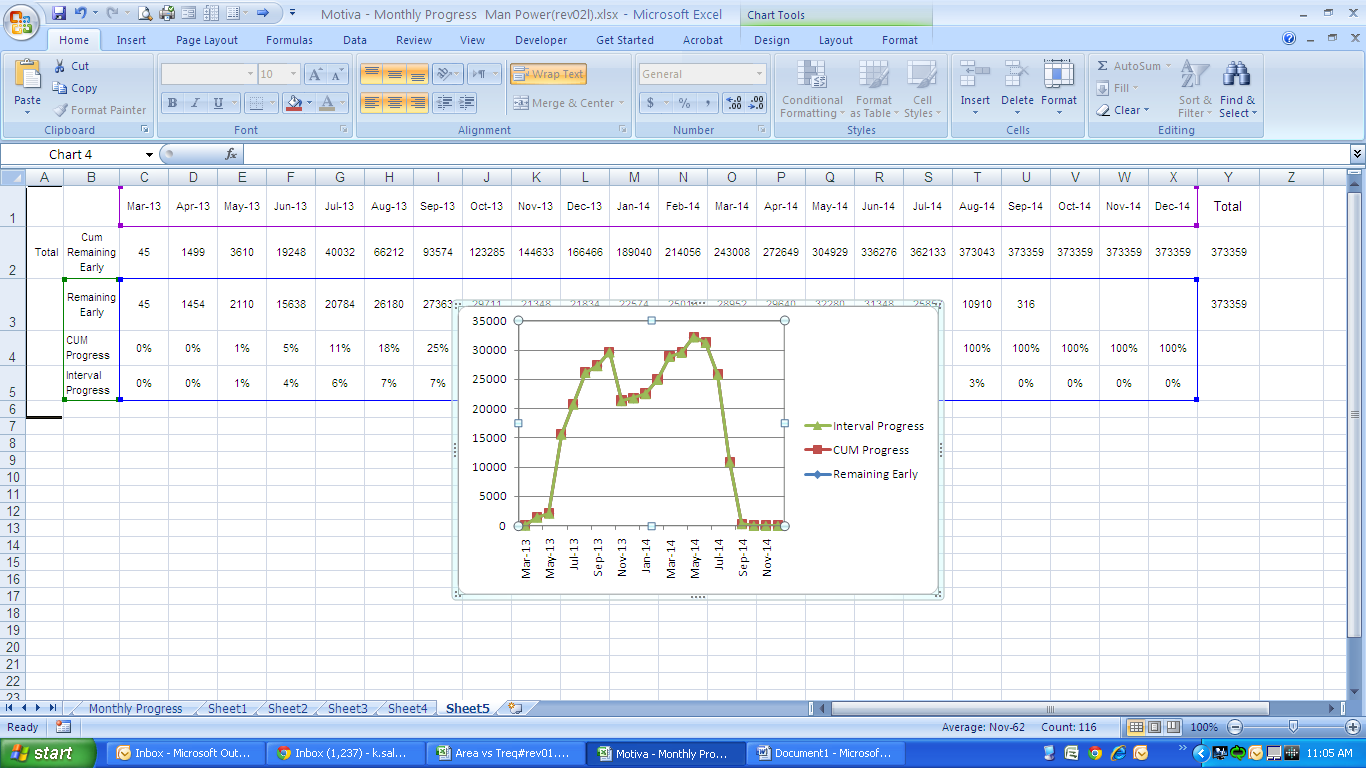The image size is (1366, 768).
Task: Toggle bold formatting
Action: click(x=172, y=103)
